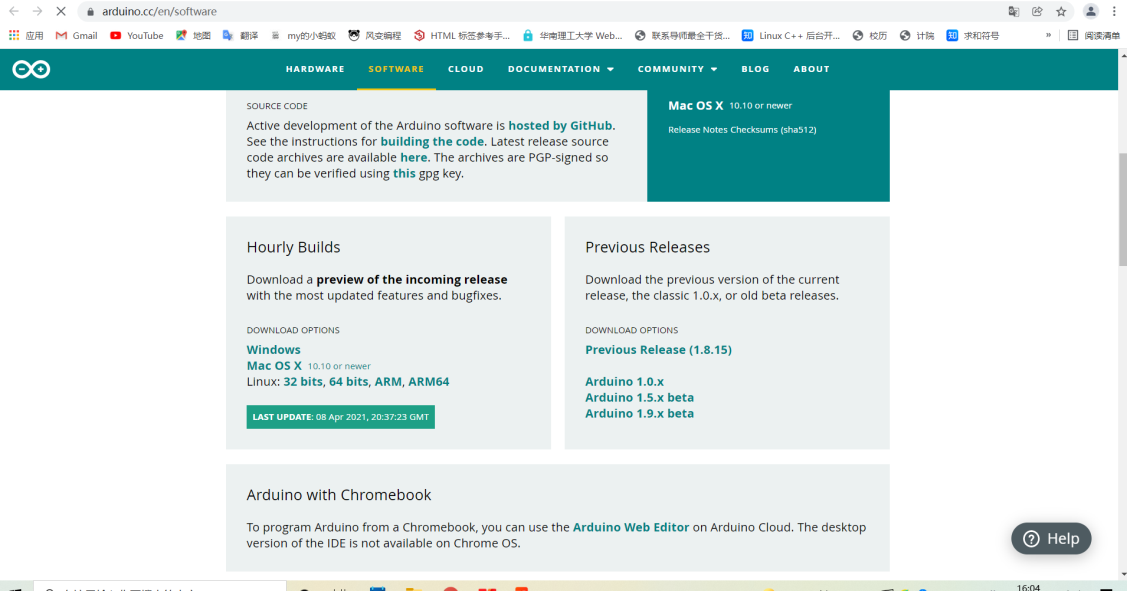The height and width of the screenshot is (591, 1127).
Task: Open the 华南理工大学 Web bookmark
Action: tap(572, 35)
